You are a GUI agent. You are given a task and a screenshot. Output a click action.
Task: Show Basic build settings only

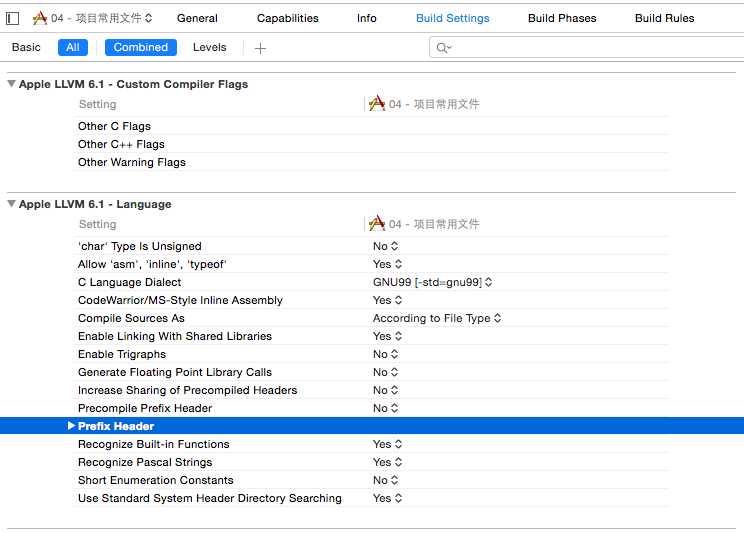pyautogui.click(x=26, y=47)
